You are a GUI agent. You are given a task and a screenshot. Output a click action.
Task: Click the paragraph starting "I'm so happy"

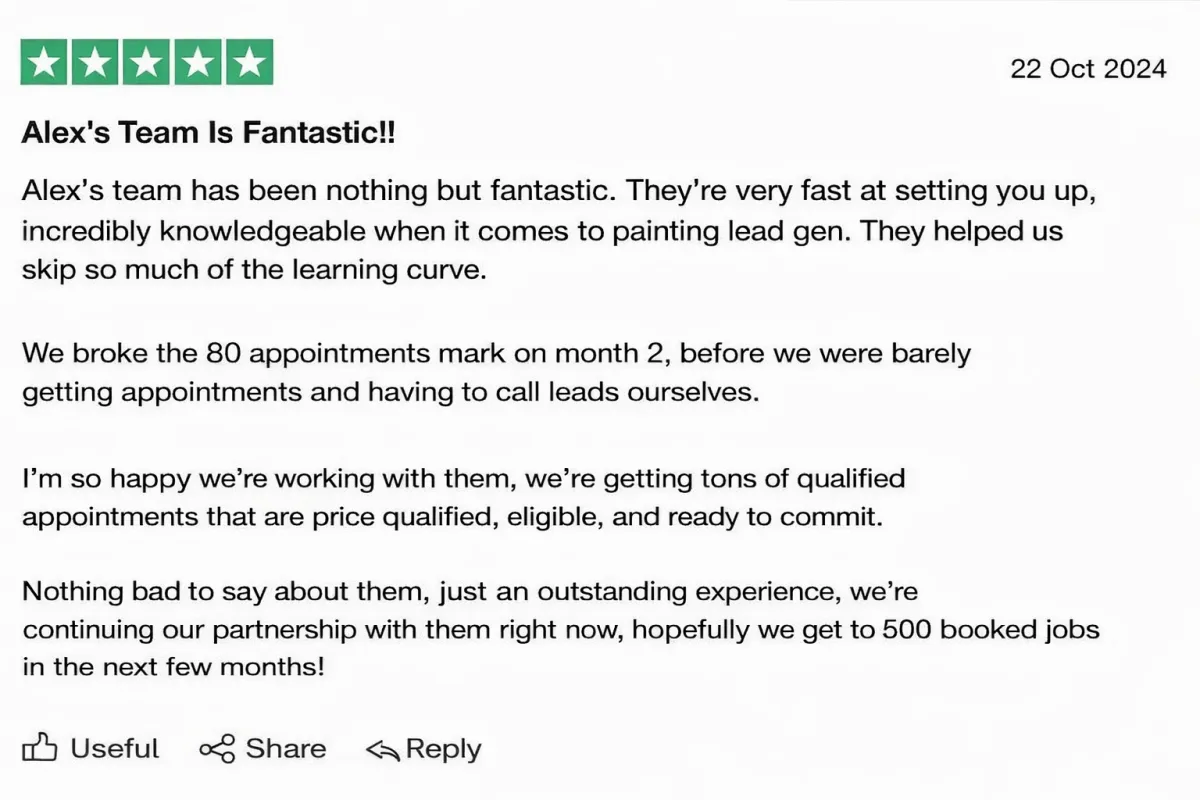pos(464,498)
